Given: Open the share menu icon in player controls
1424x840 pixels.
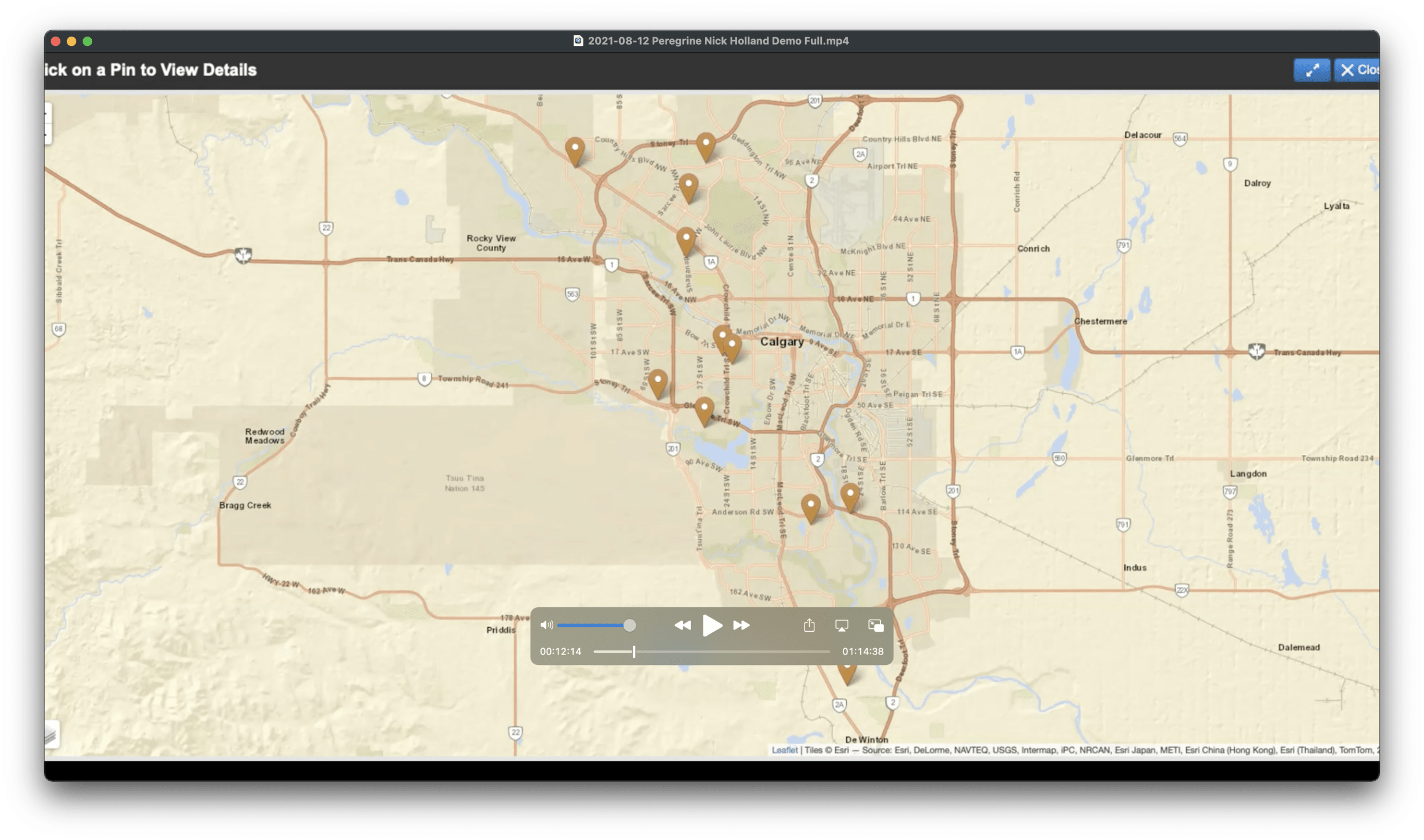Looking at the screenshot, I should [809, 625].
